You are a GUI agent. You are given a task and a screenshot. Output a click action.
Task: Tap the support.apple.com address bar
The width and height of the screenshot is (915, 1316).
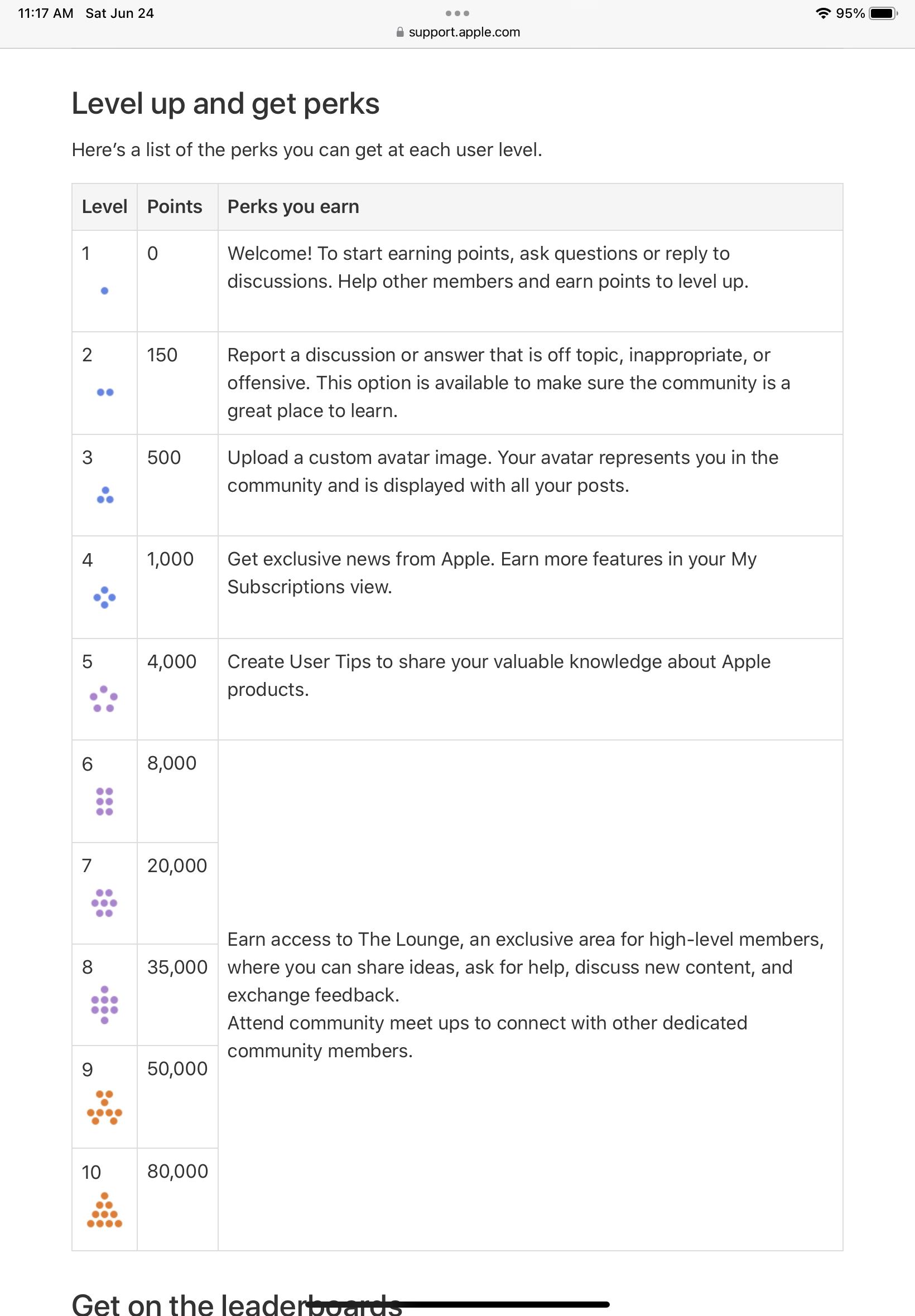(464, 32)
